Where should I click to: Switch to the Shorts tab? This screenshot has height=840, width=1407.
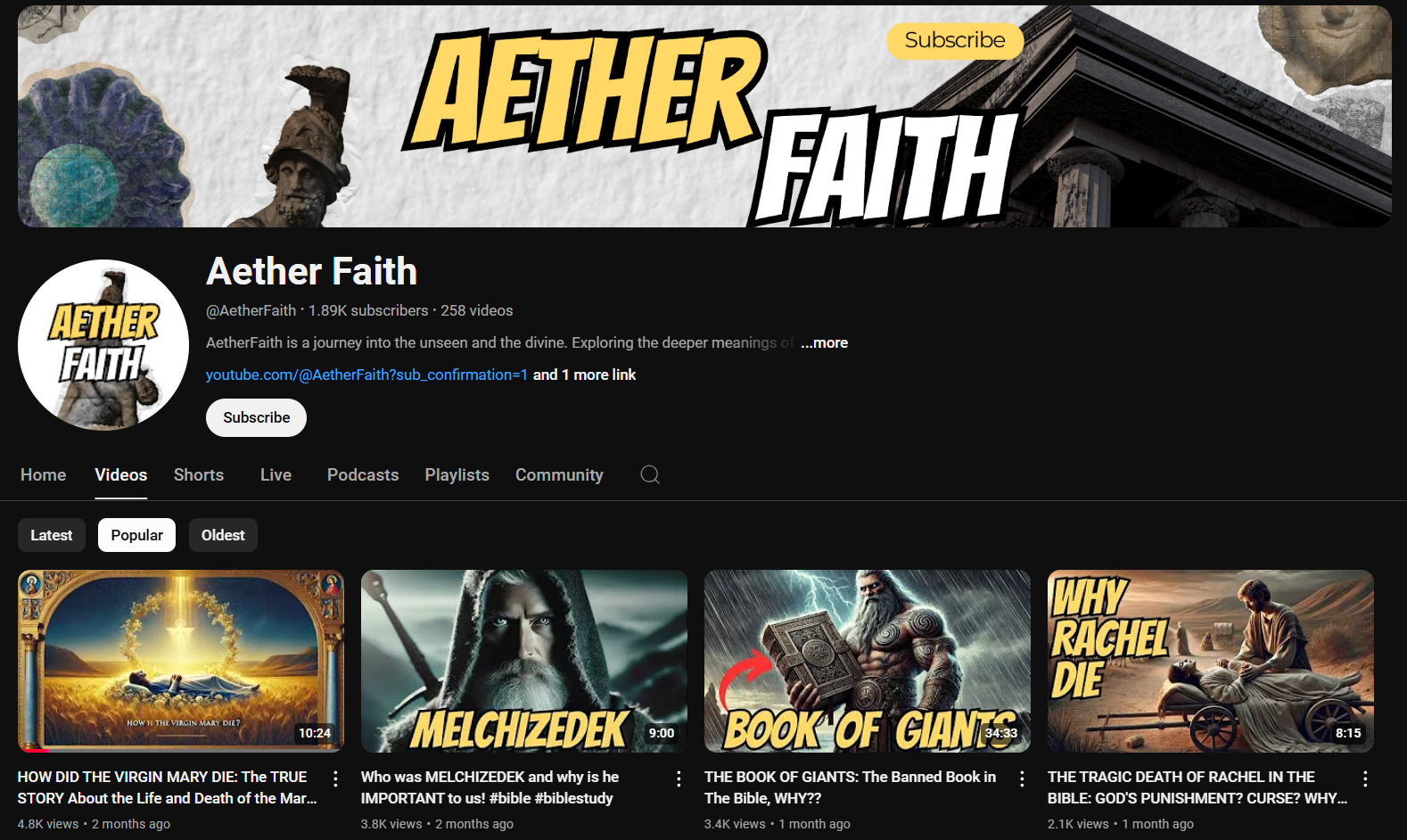point(199,475)
